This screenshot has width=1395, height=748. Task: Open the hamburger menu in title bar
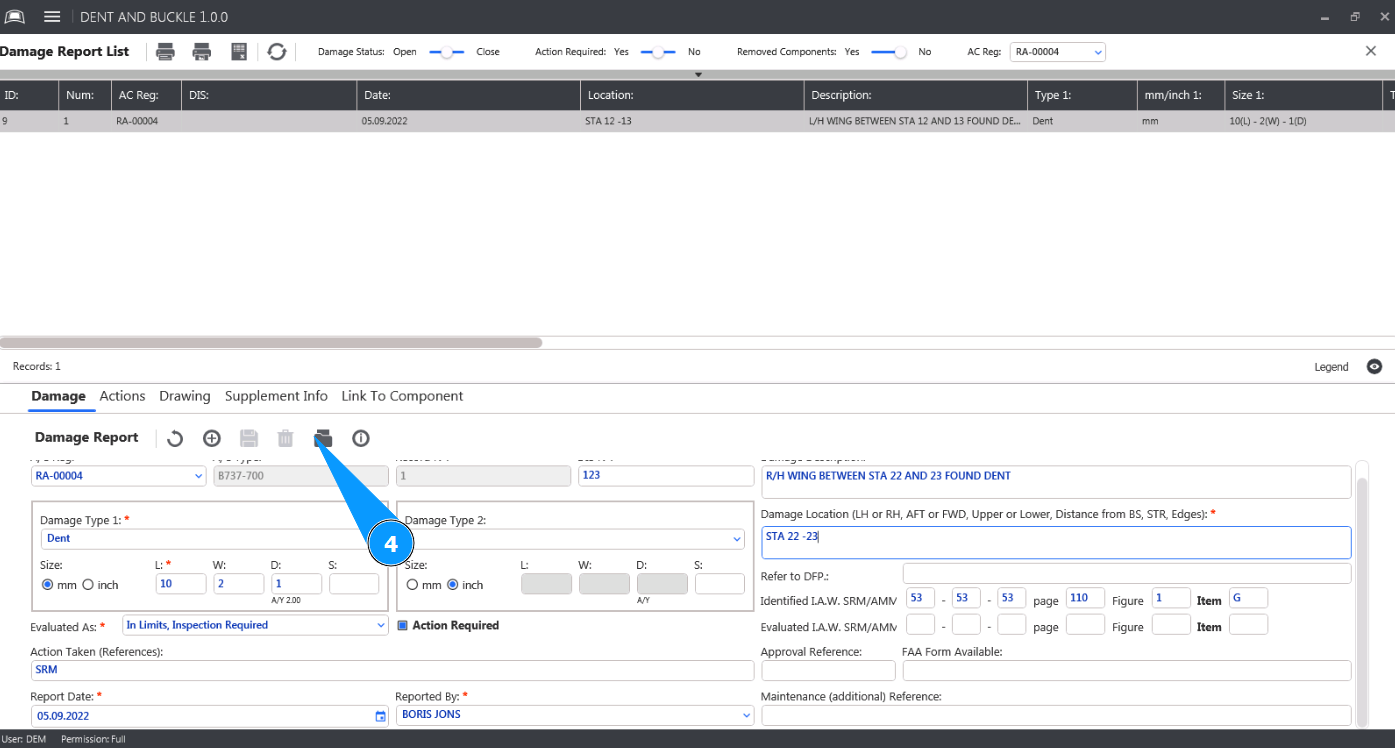point(53,17)
